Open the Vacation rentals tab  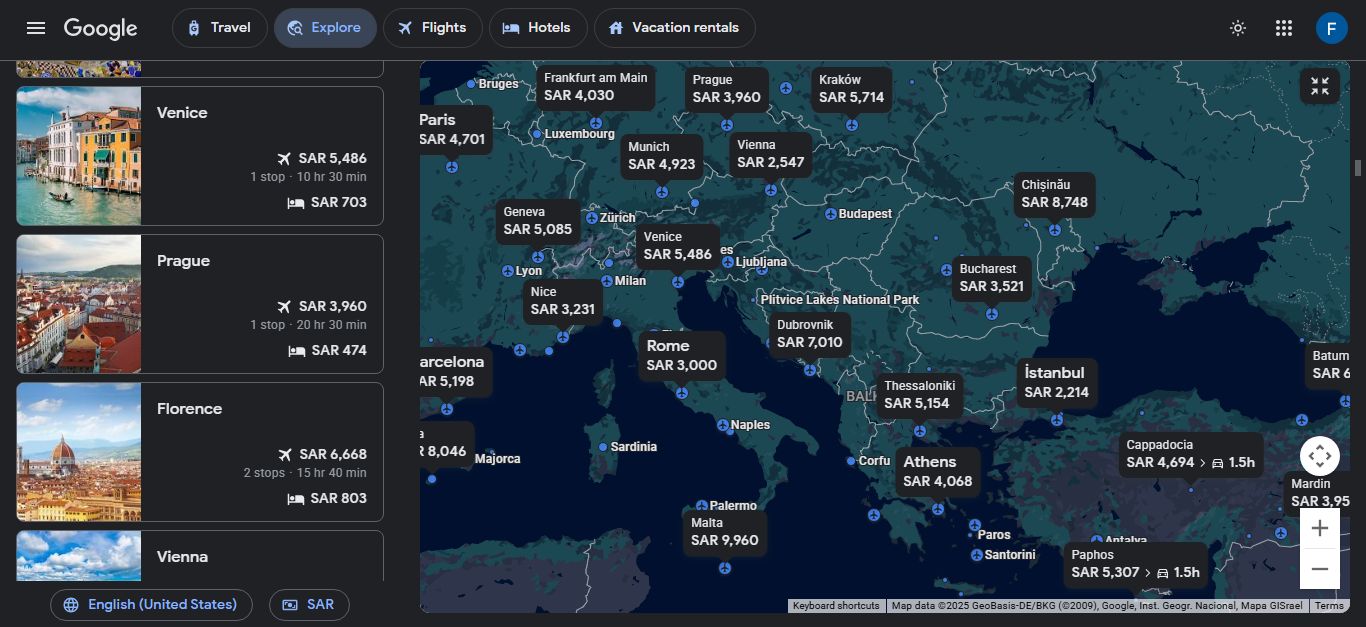pos(674,28)
